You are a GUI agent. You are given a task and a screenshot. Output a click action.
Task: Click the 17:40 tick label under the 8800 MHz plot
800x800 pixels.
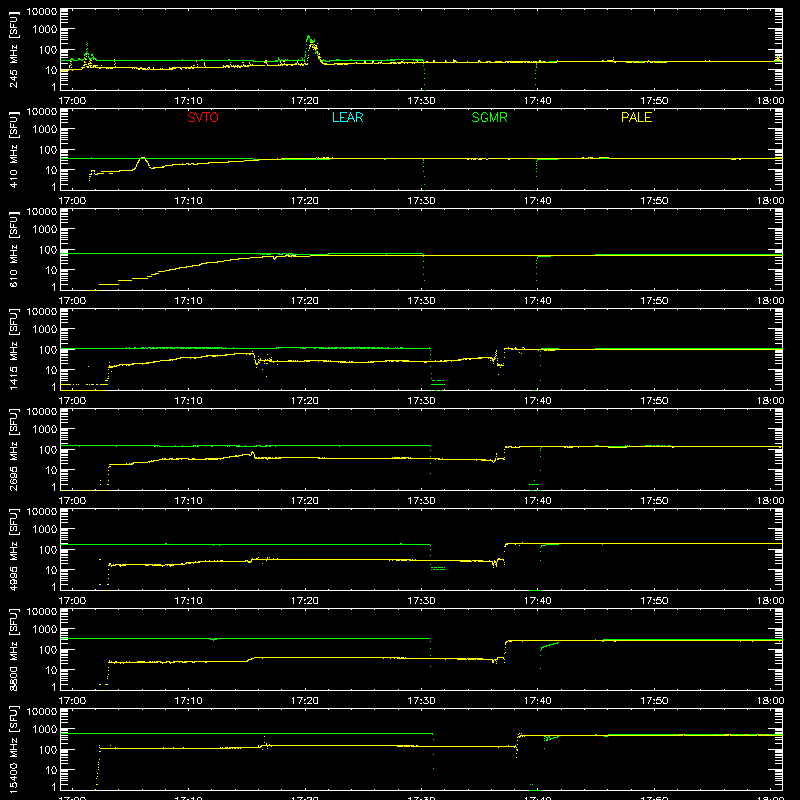(x=537, y=701)
